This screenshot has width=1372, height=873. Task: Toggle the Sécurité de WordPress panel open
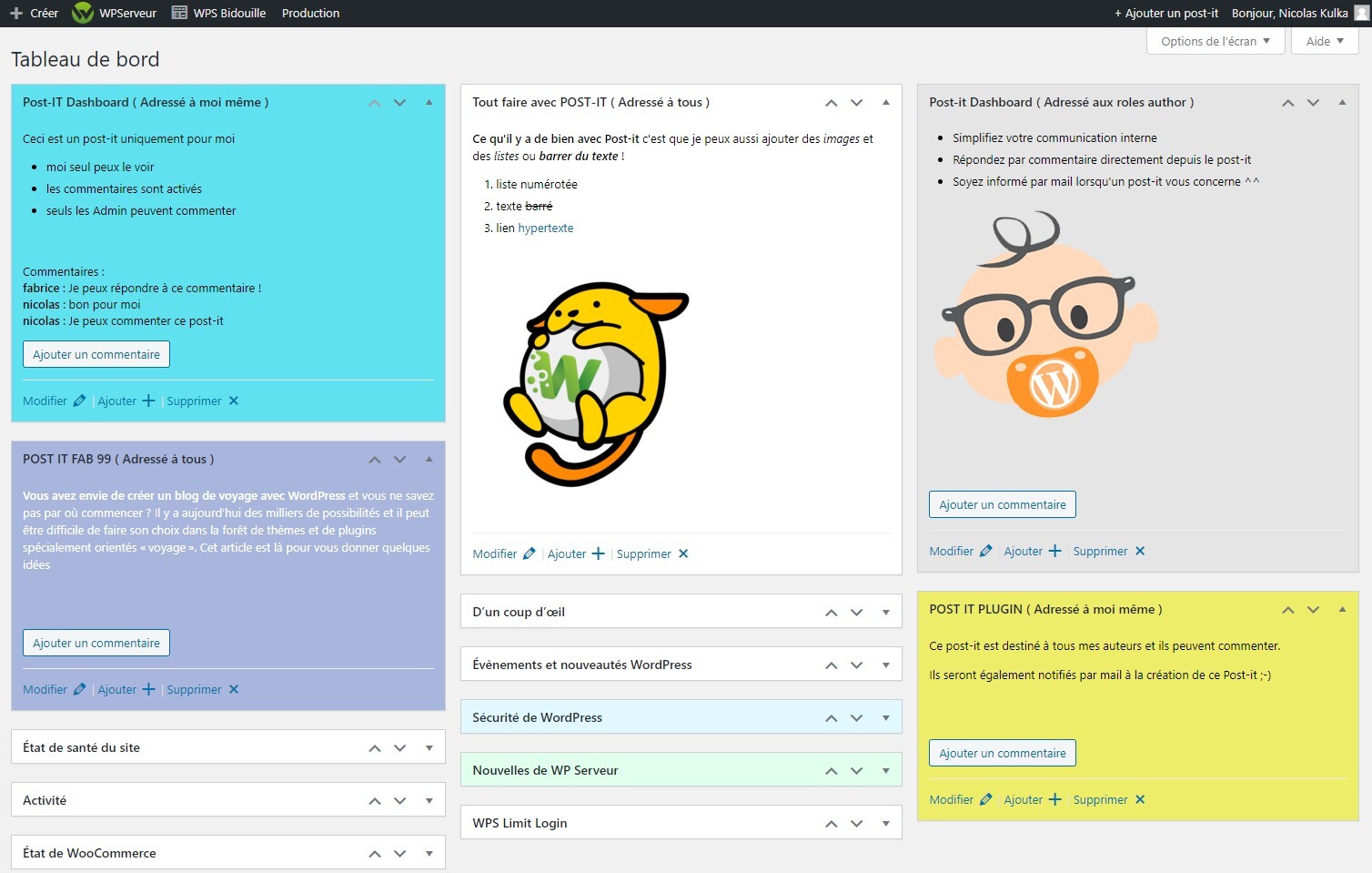(x=885, y=718)
